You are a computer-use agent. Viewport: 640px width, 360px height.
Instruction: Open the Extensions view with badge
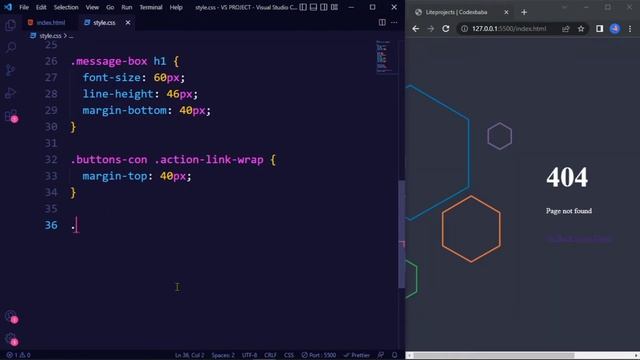[x=11, y=116]
